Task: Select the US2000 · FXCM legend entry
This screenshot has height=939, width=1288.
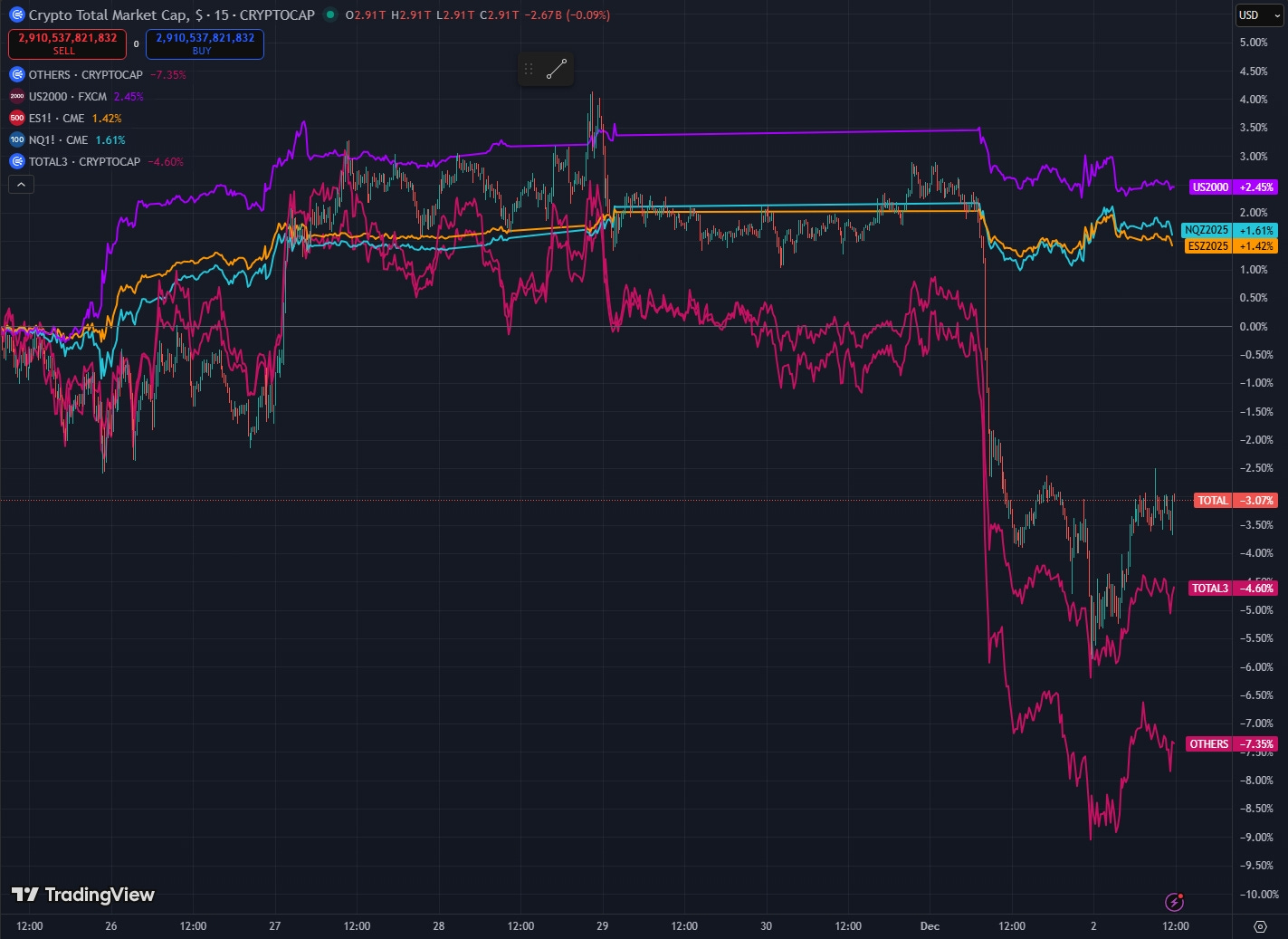Action: (x=68, y=96)
